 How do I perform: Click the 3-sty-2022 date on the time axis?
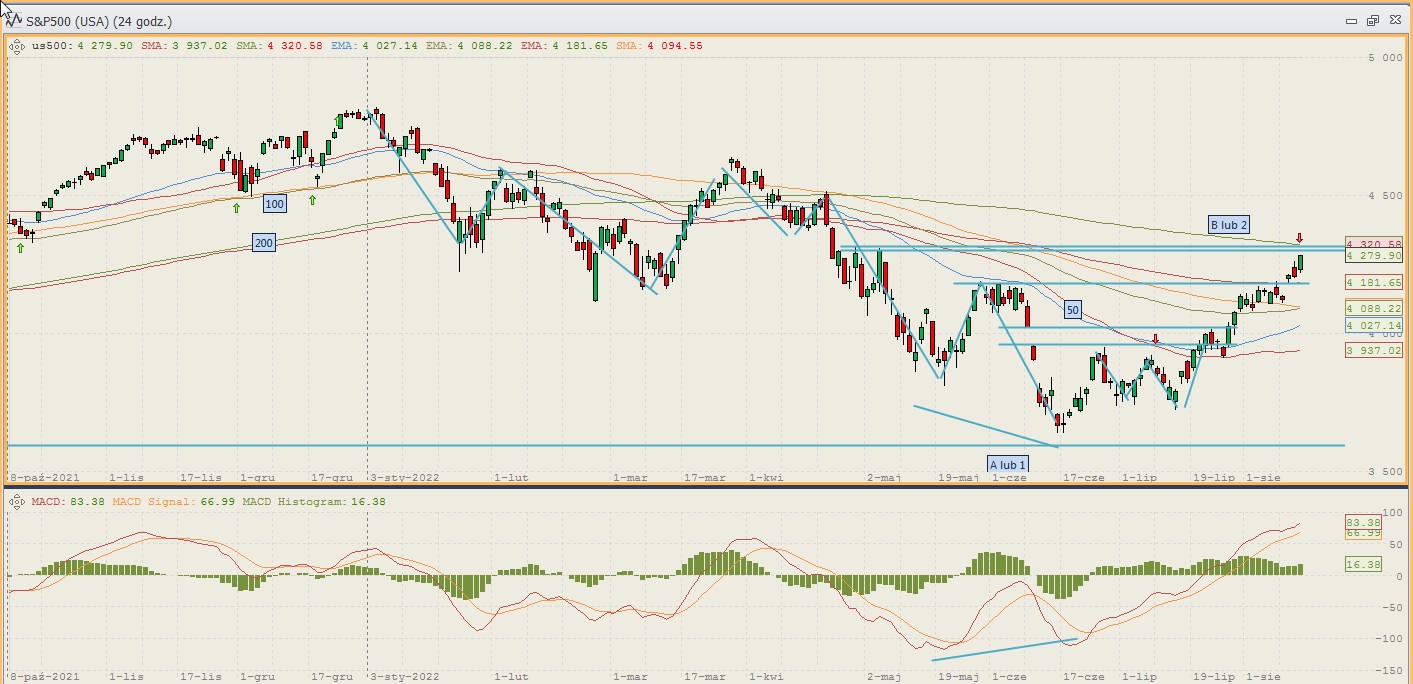pyautogui.click(x=405, y=478)
